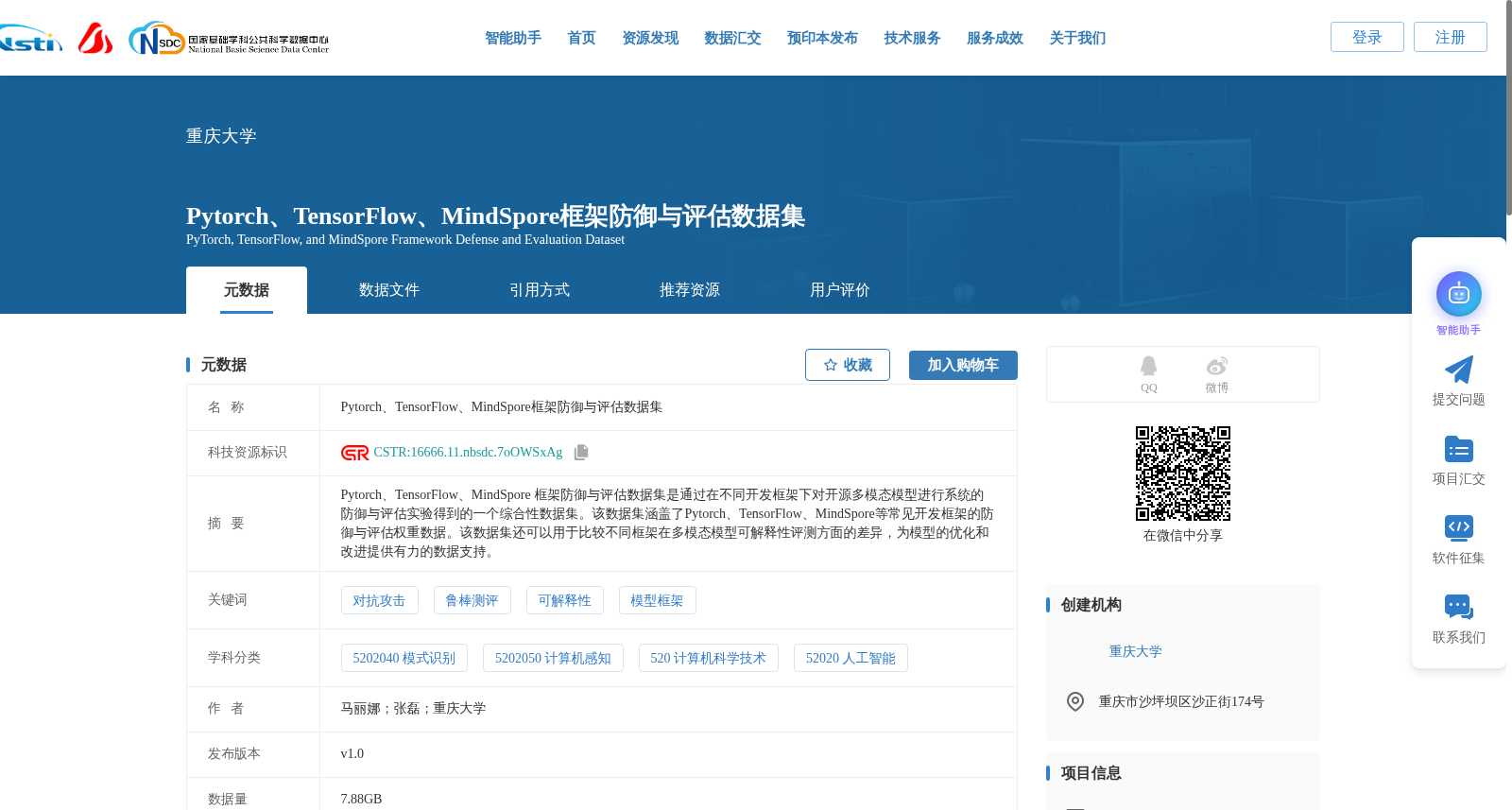The height and width of the screenshot is (810, 1512).
Task: Open the 技术服务 menu item
Action: [912, 38]
